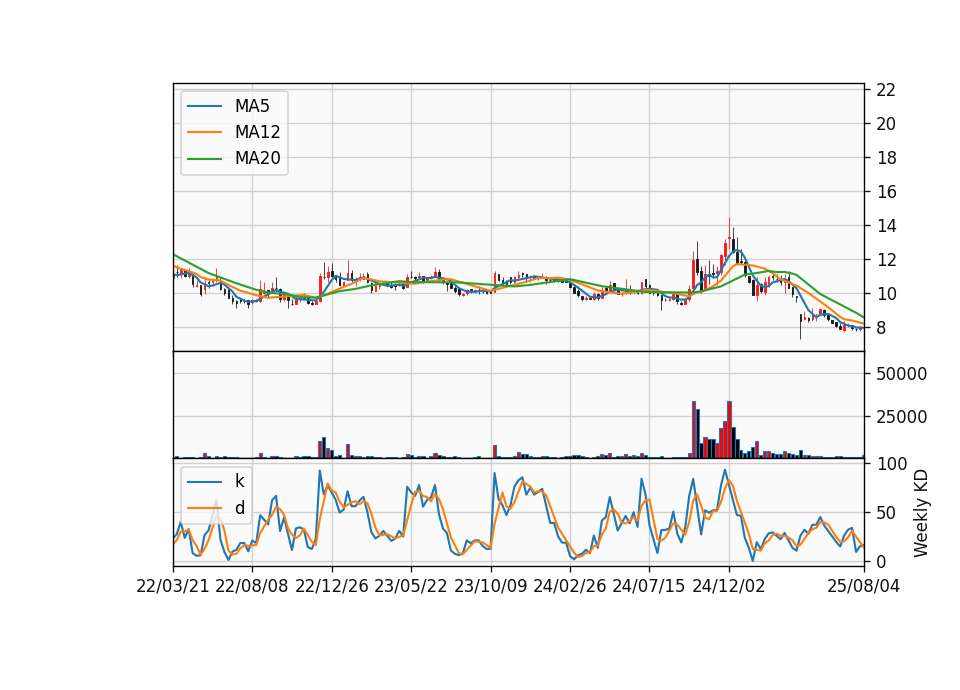Screen dimensions: 960x690
Task: Click the MA20 legend label
Action: (257, 158)
